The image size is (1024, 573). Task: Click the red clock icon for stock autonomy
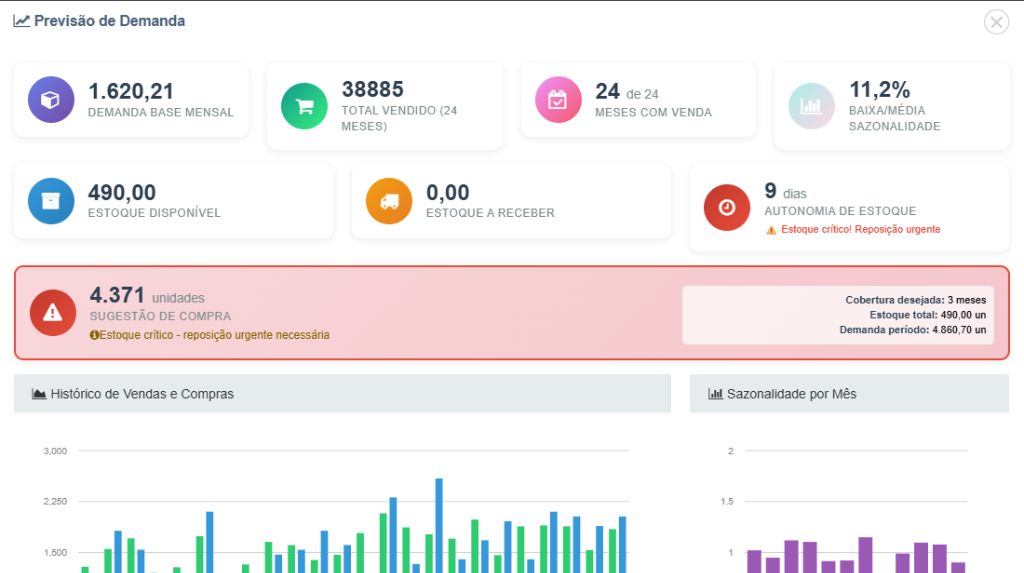click(727, 207)
